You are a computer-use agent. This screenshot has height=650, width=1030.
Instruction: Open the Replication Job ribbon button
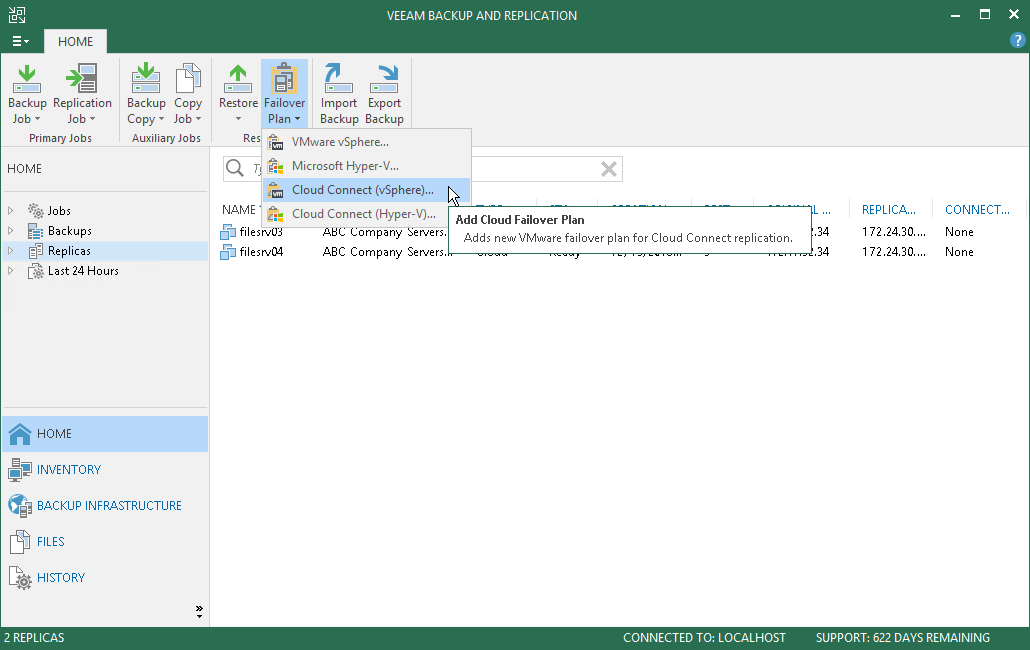tap(82, 93)
